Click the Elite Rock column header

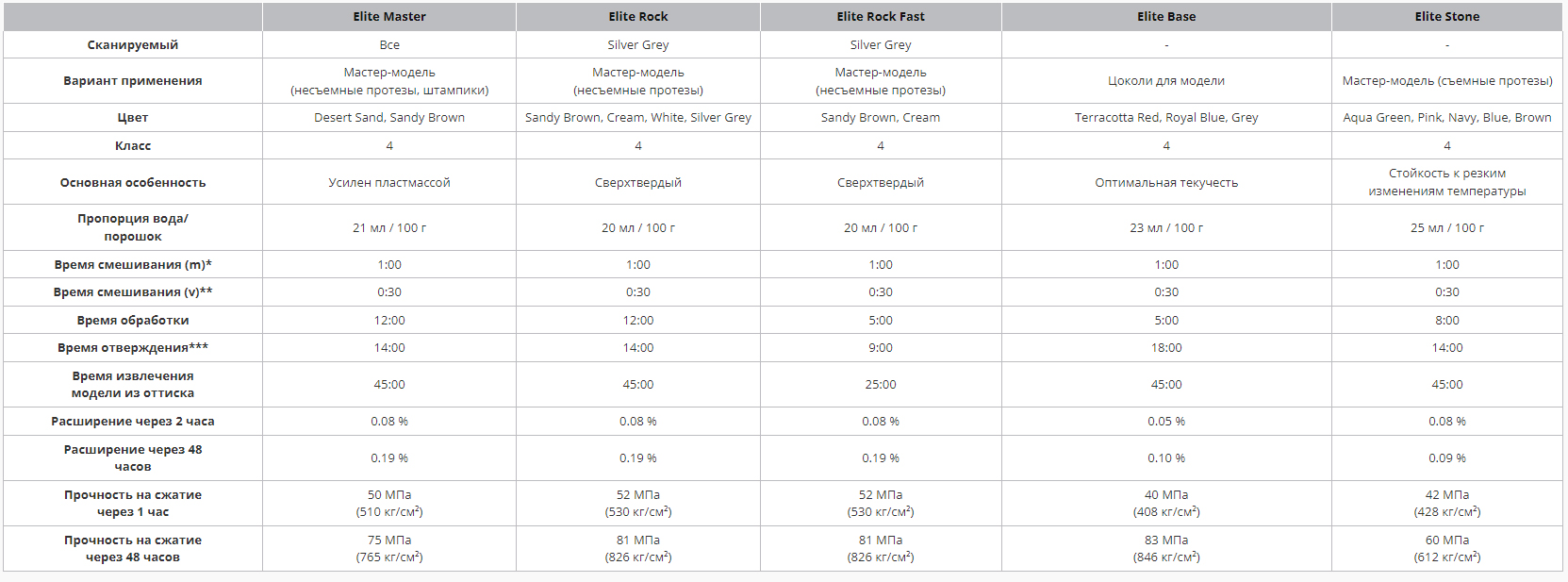click(x=638, y=16)
